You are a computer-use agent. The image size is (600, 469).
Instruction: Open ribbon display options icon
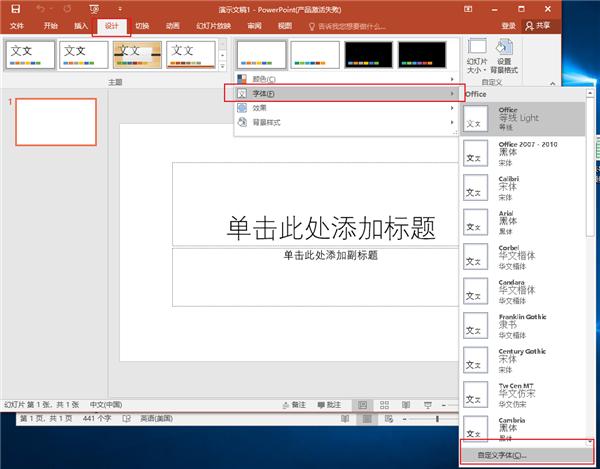(468, 9)
